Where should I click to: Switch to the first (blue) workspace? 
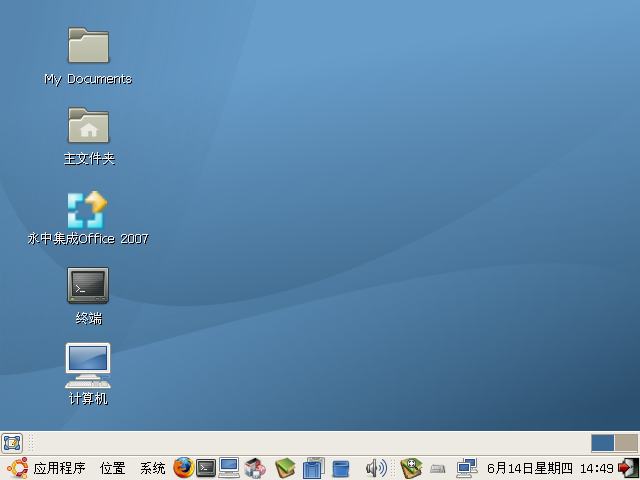click(602, 443)
